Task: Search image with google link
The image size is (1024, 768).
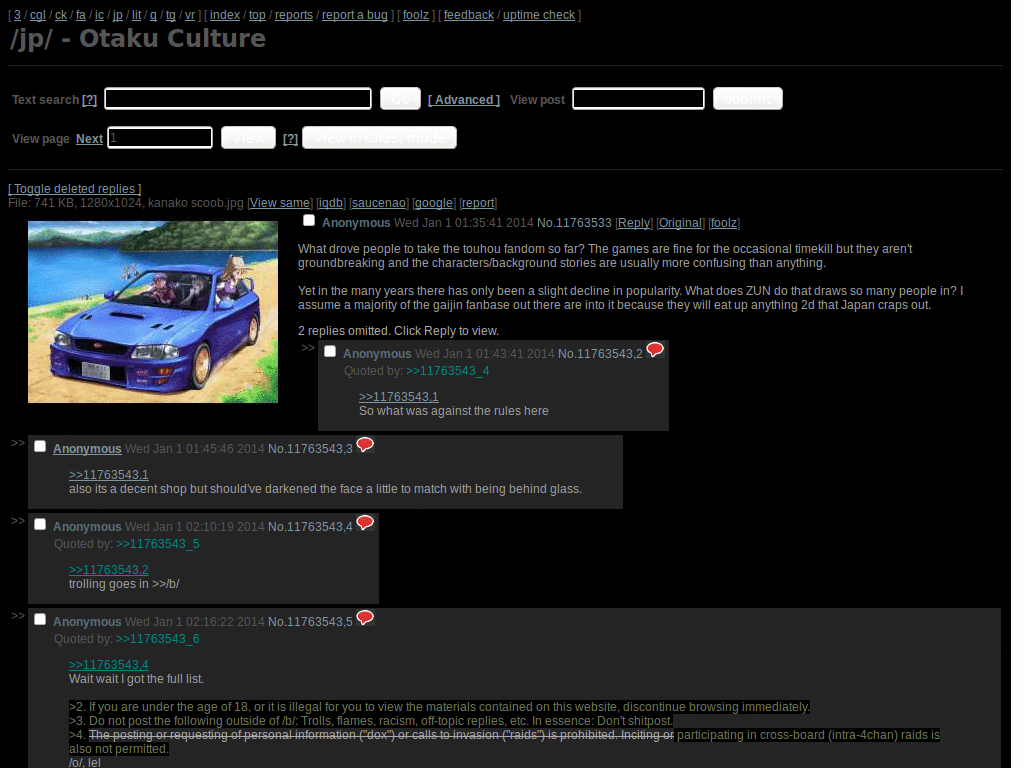Action: click(x=434, y=203)
